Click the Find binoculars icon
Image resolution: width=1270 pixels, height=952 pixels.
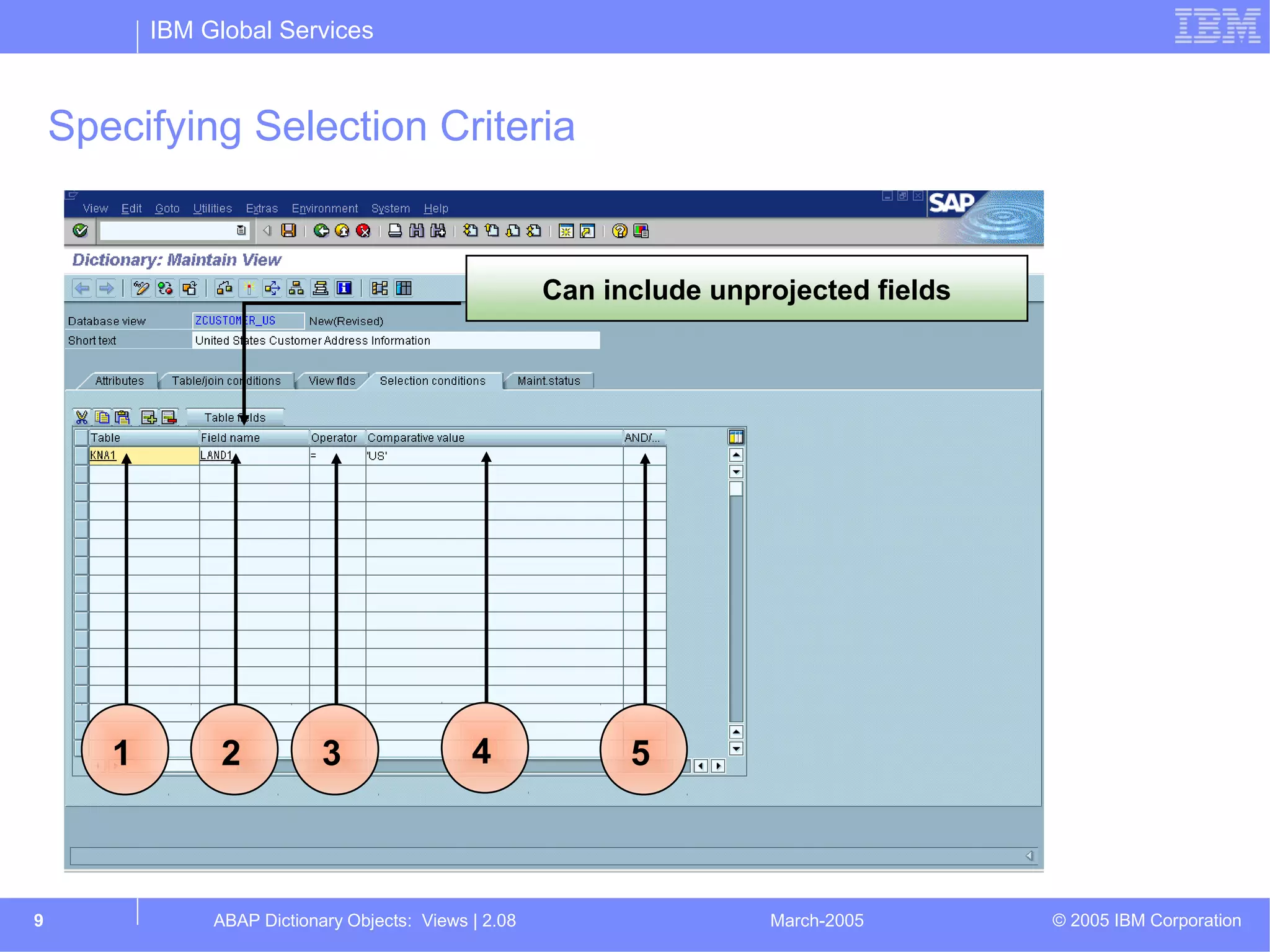(x=417, y=231)
